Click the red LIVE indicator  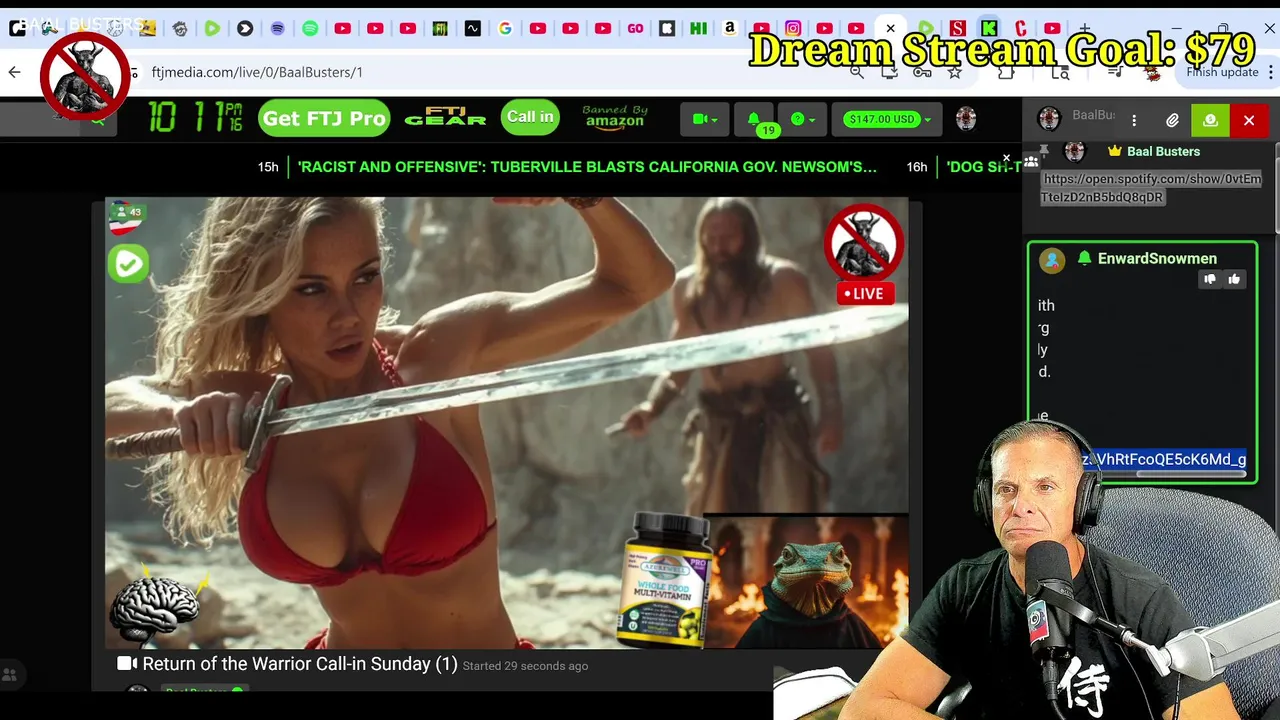tap(865, 293)
